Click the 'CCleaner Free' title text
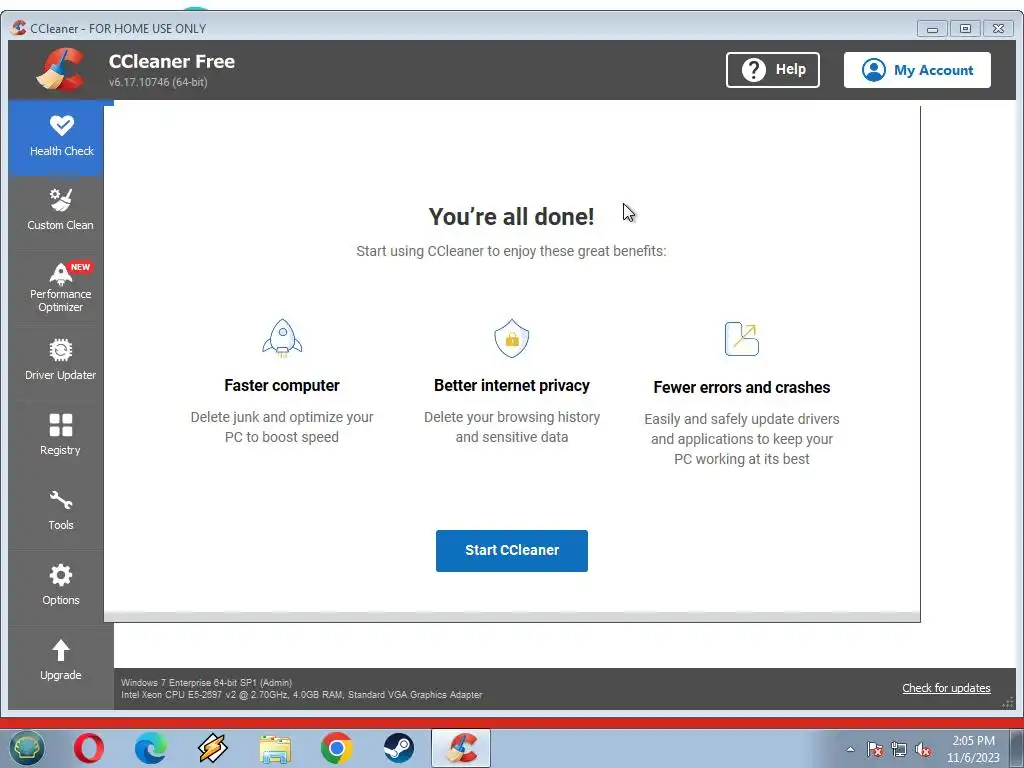 [x=172, y=61]
